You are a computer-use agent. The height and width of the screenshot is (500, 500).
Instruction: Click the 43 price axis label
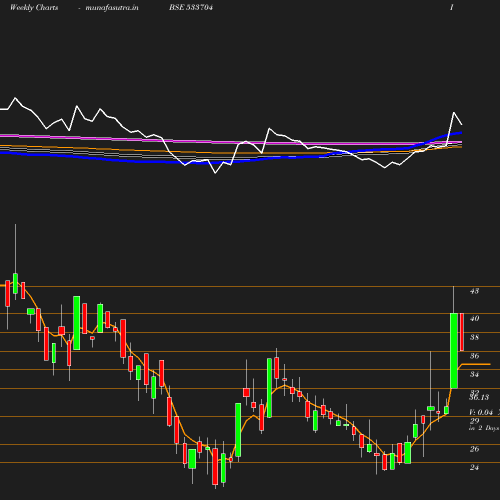coord(474,291)
